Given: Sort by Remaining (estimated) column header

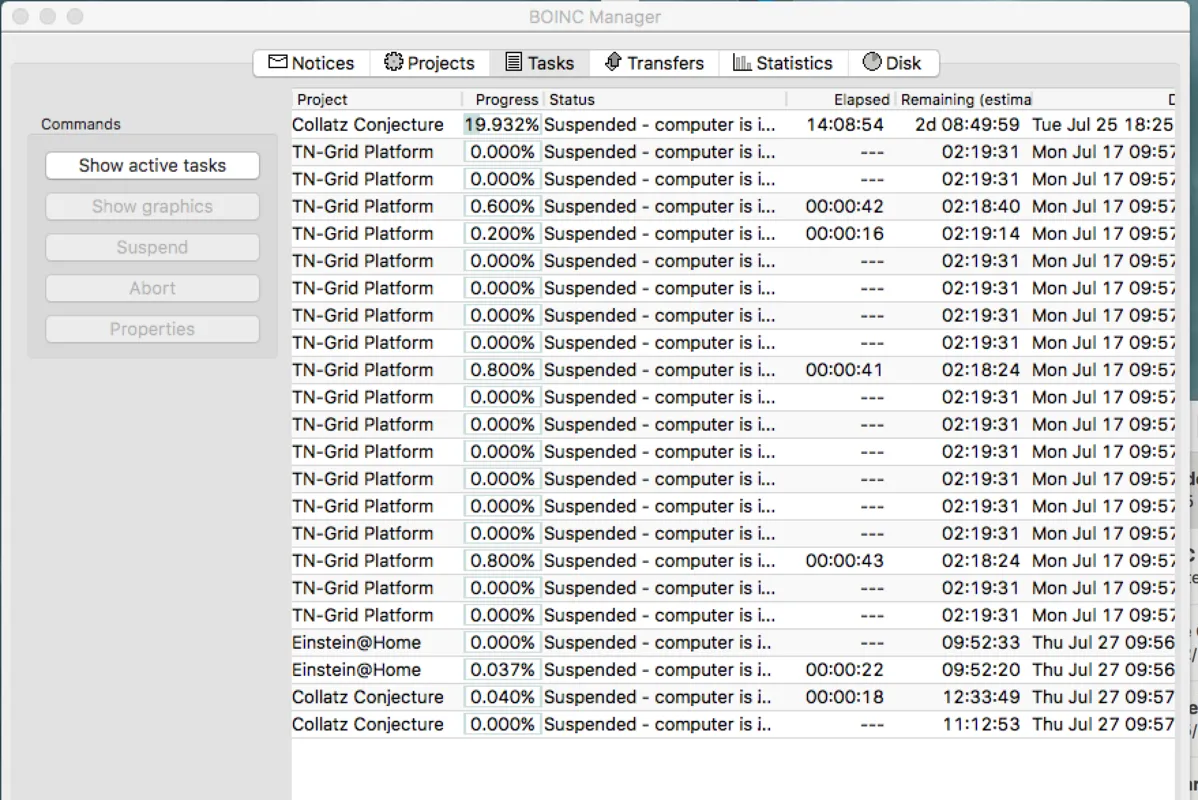Looking at the screenshot, I should coord(964,99).
